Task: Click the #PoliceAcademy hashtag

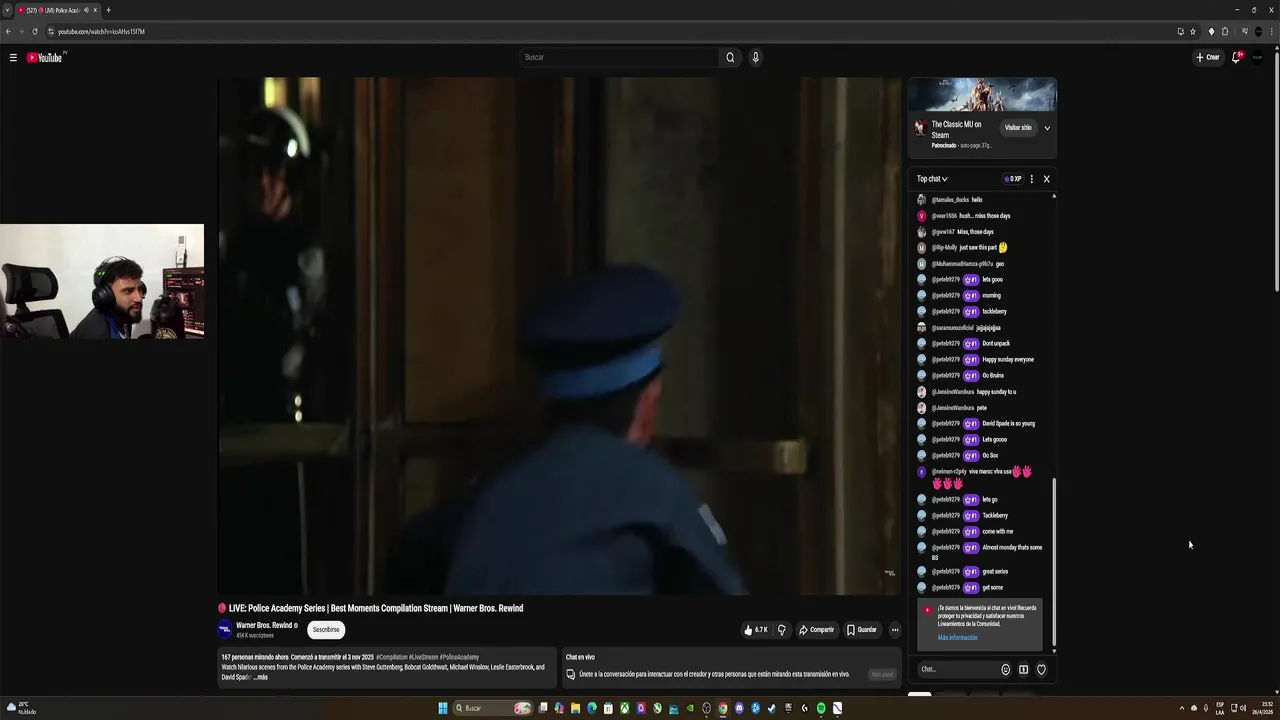Action: 458,657
